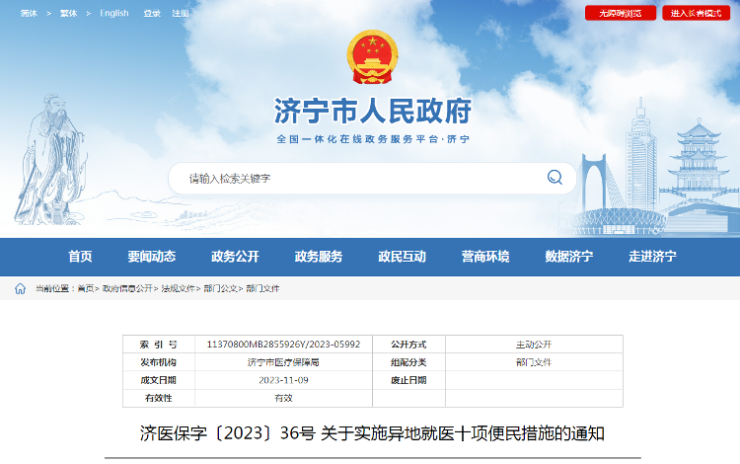Switch to 繁体 Chinese version
The height and width of the screenshot is (464, 740).
[68, 13]
